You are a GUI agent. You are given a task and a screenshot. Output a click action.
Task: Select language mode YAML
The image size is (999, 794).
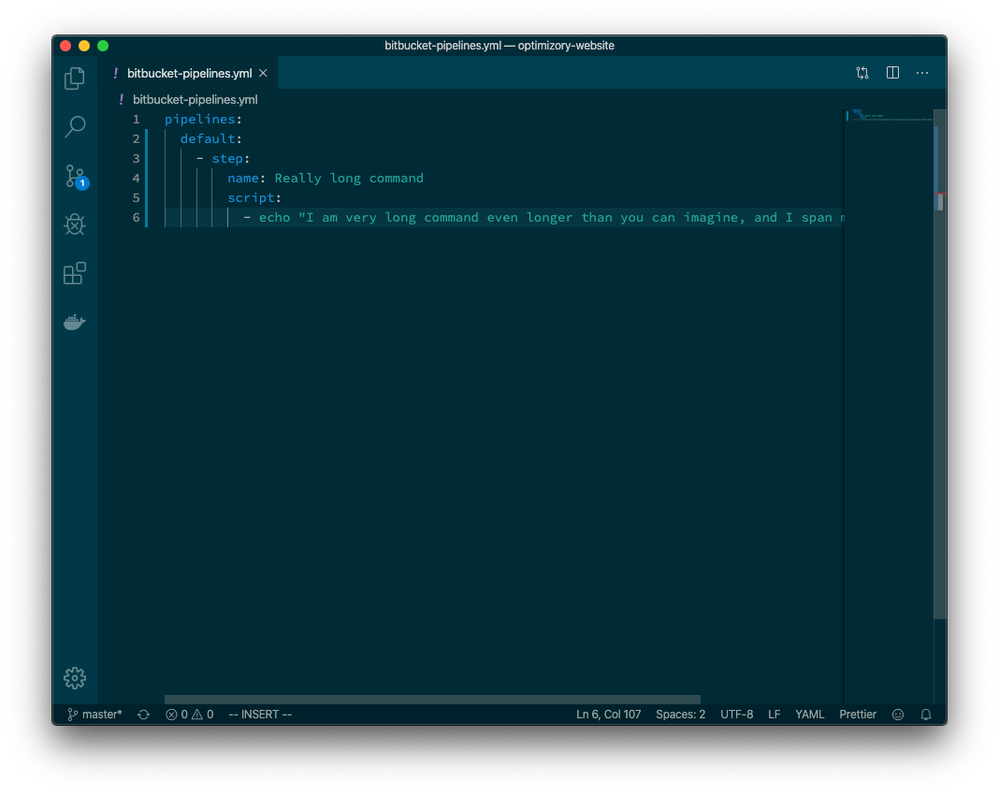[809, 714]
